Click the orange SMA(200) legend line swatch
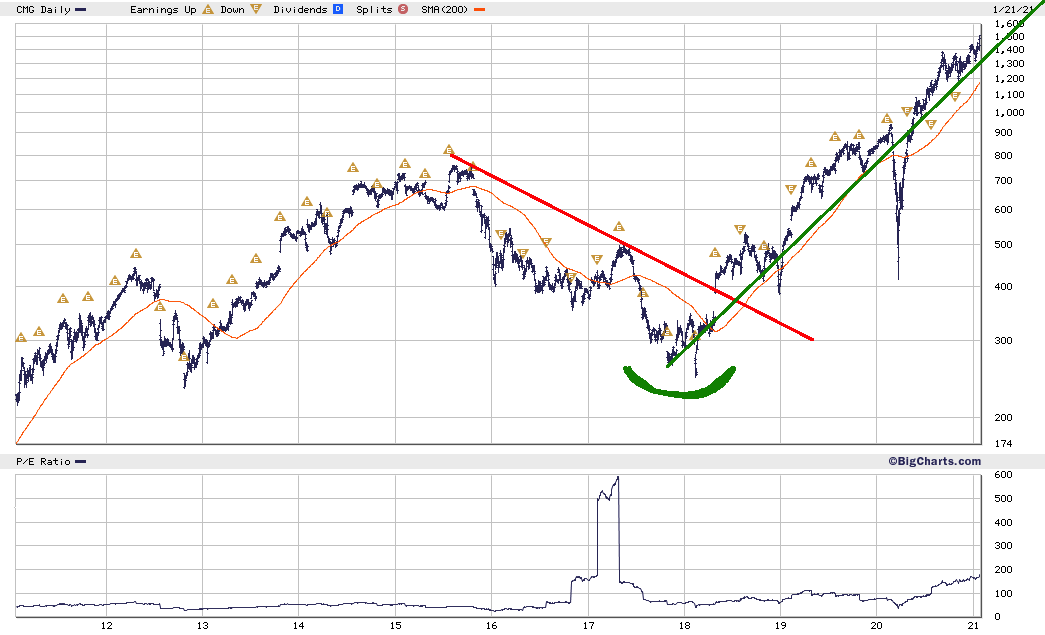The width and height of the screenshot is (1045, 635). click(479, 9)
